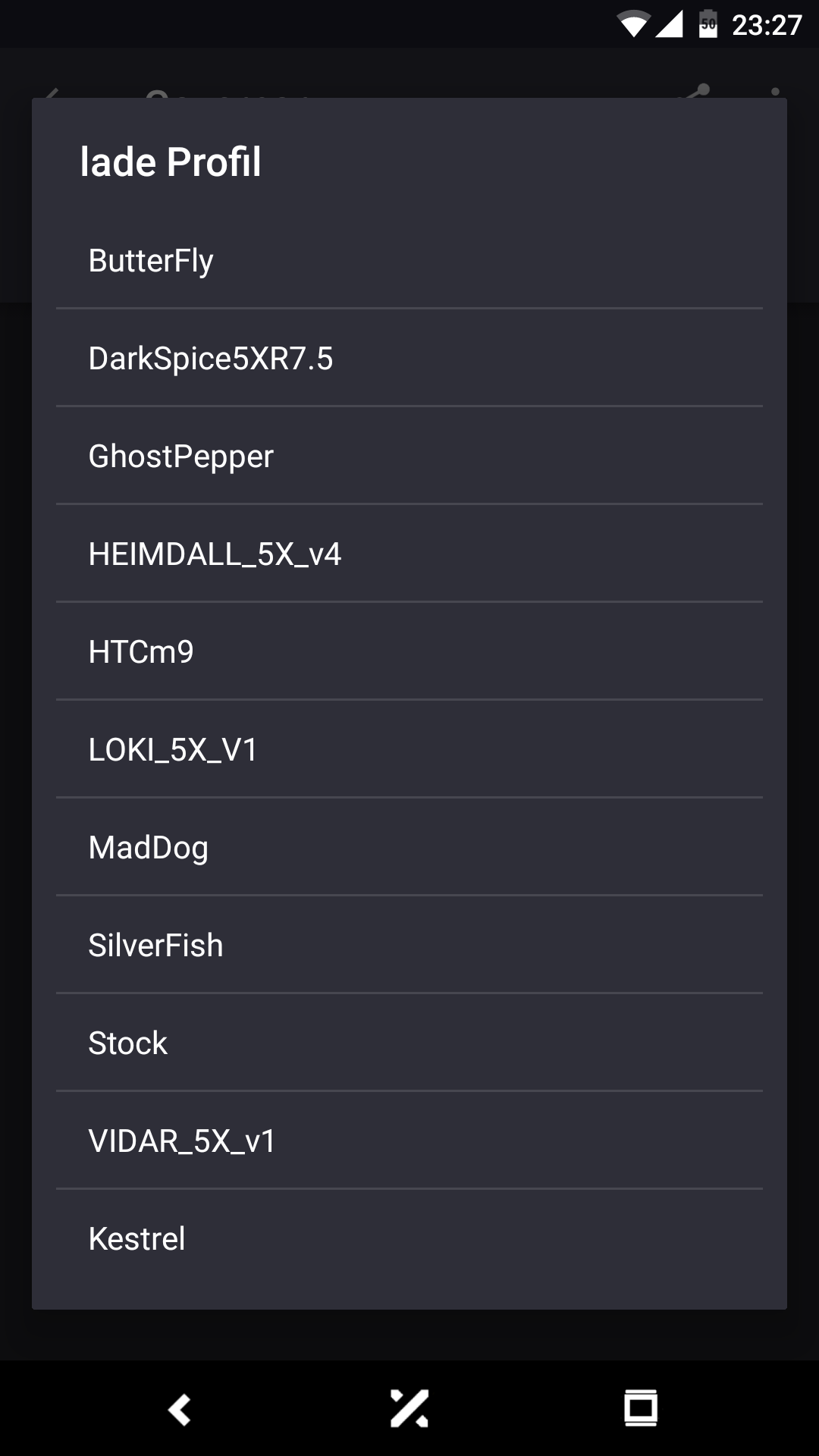Choose the MadDog profile
The image size is (819, 1456).
click(x=409, y=848)
